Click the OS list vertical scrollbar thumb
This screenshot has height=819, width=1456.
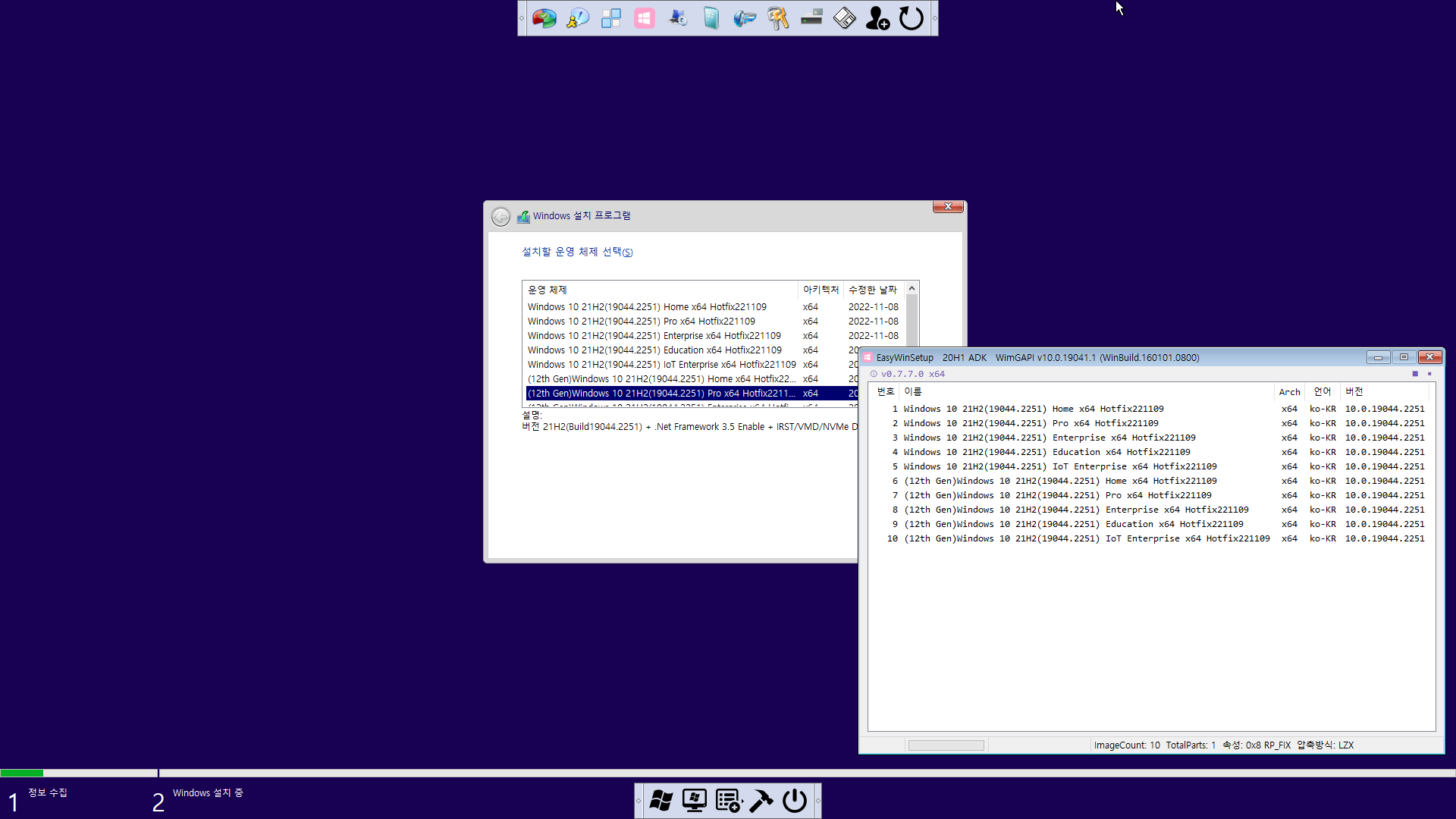coord(912,322)
